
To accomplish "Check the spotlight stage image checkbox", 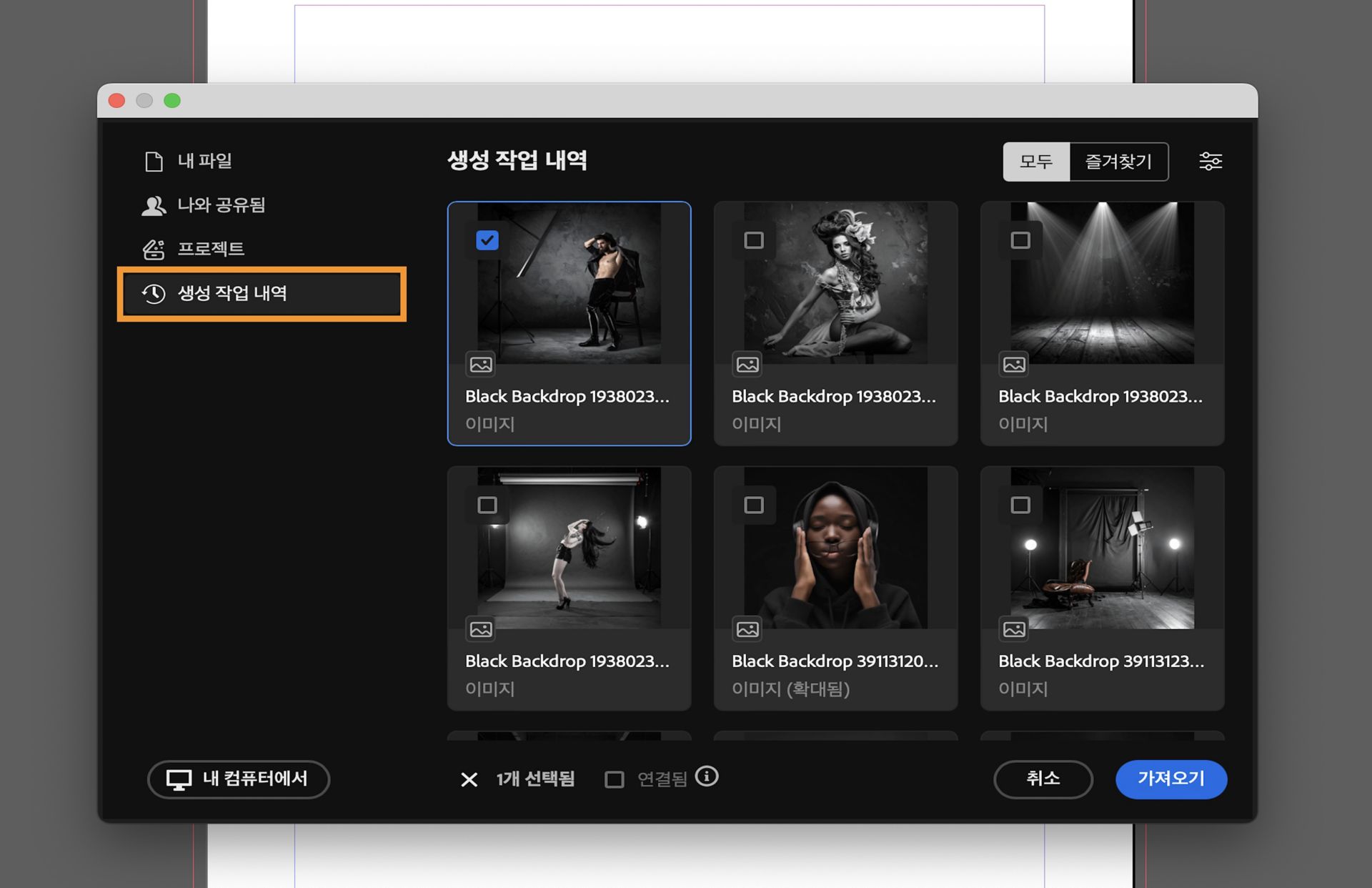I will point(1020,241).
